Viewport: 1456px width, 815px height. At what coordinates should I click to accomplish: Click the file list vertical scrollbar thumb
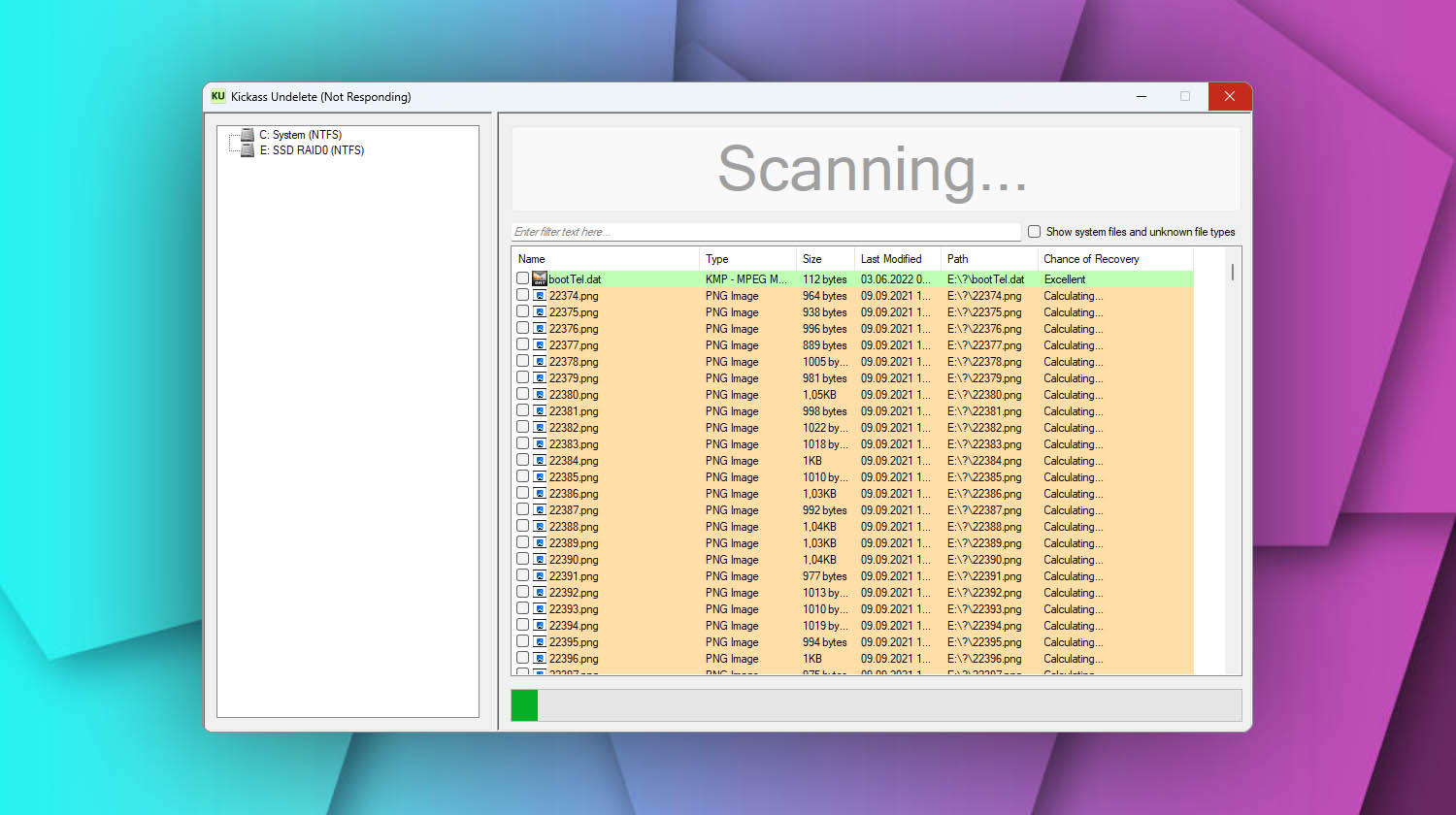pyautogui.click(x=1233, y=272)
